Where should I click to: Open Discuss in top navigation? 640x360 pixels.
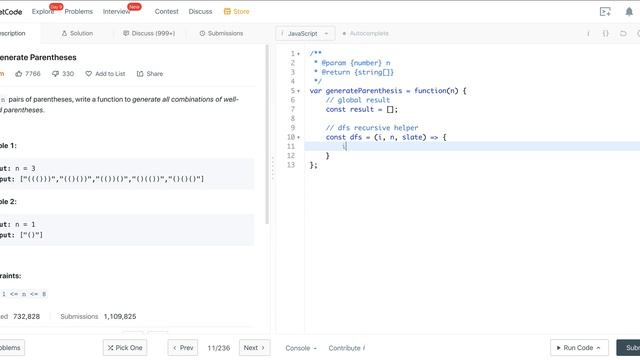coord(200,11)
